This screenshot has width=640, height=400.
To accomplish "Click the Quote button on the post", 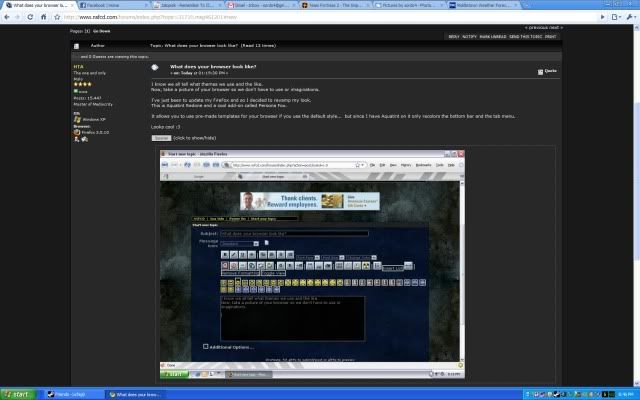I will tap(547, 71).
